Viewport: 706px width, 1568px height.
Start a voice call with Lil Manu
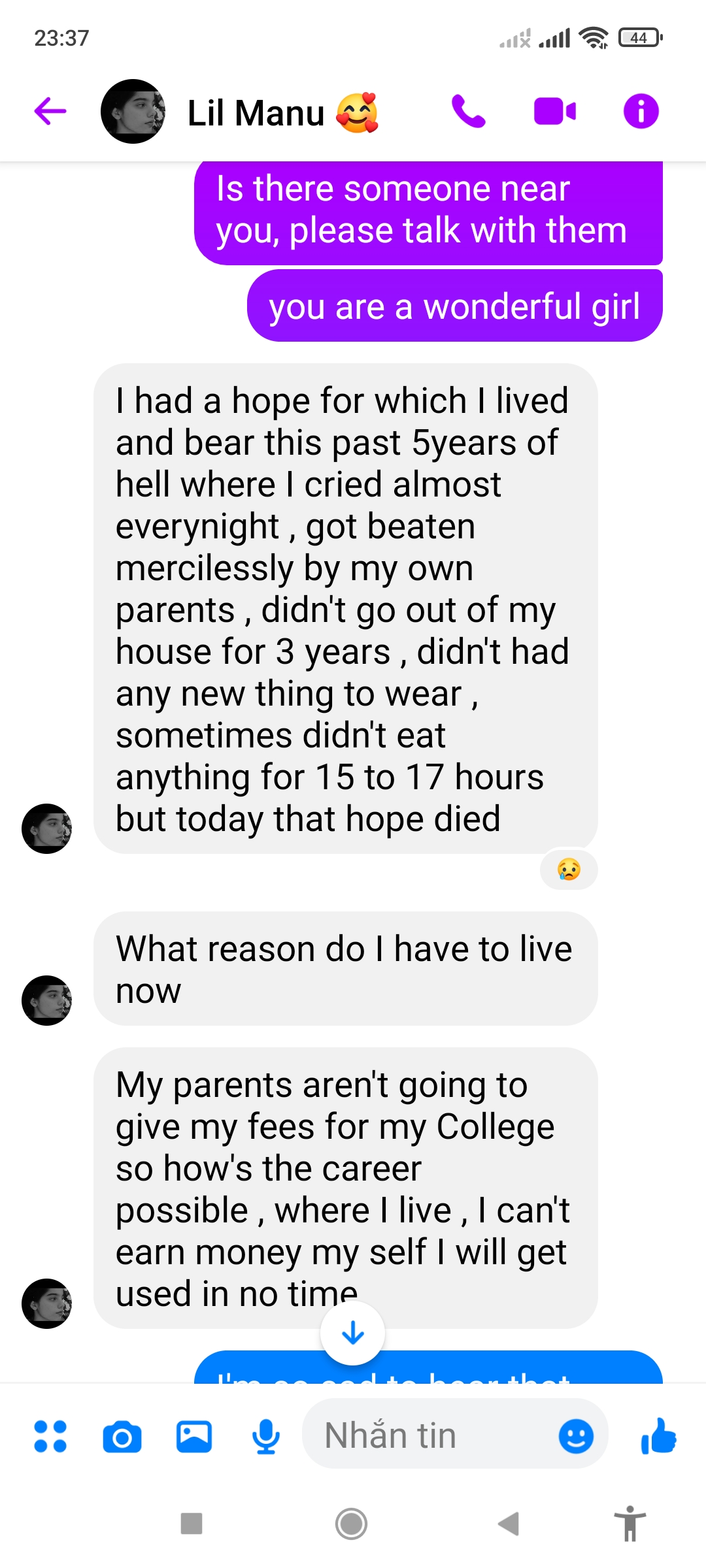click(468, 111)
